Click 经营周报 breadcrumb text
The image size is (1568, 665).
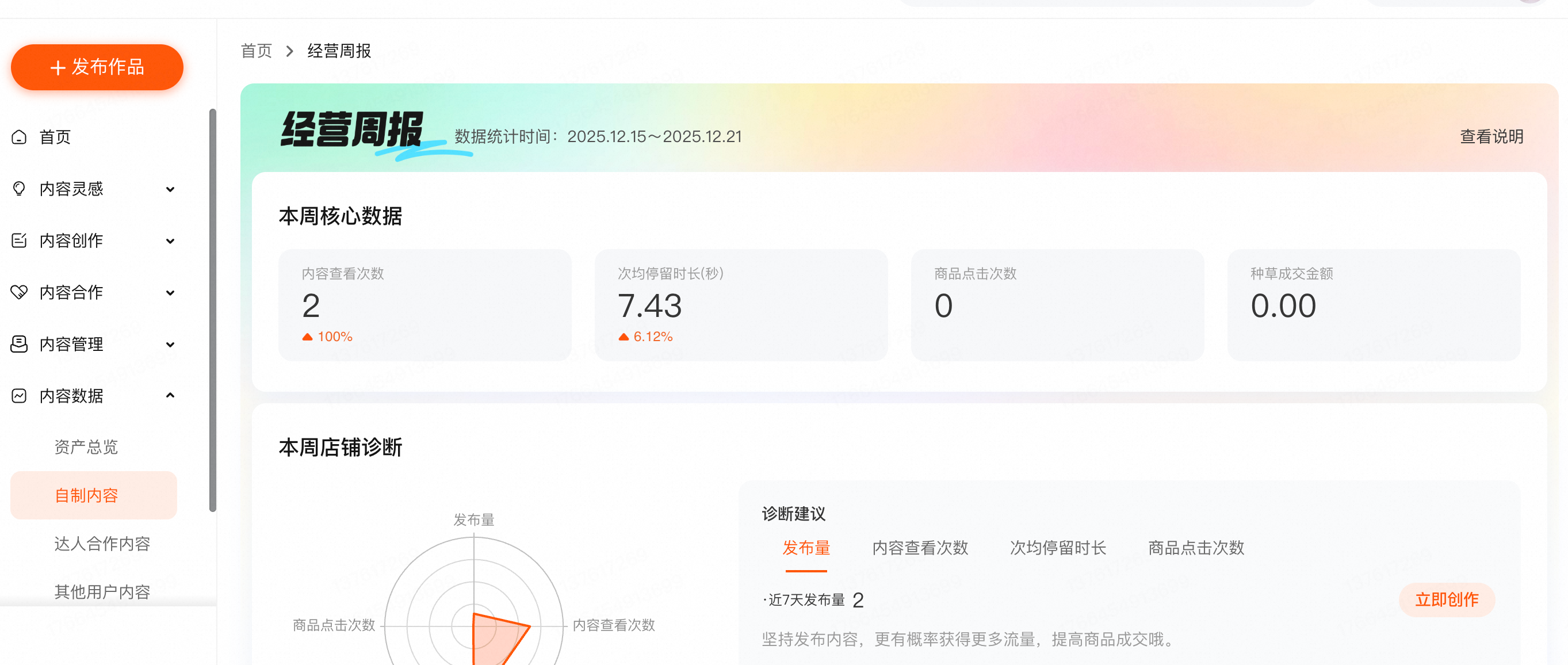339,51
